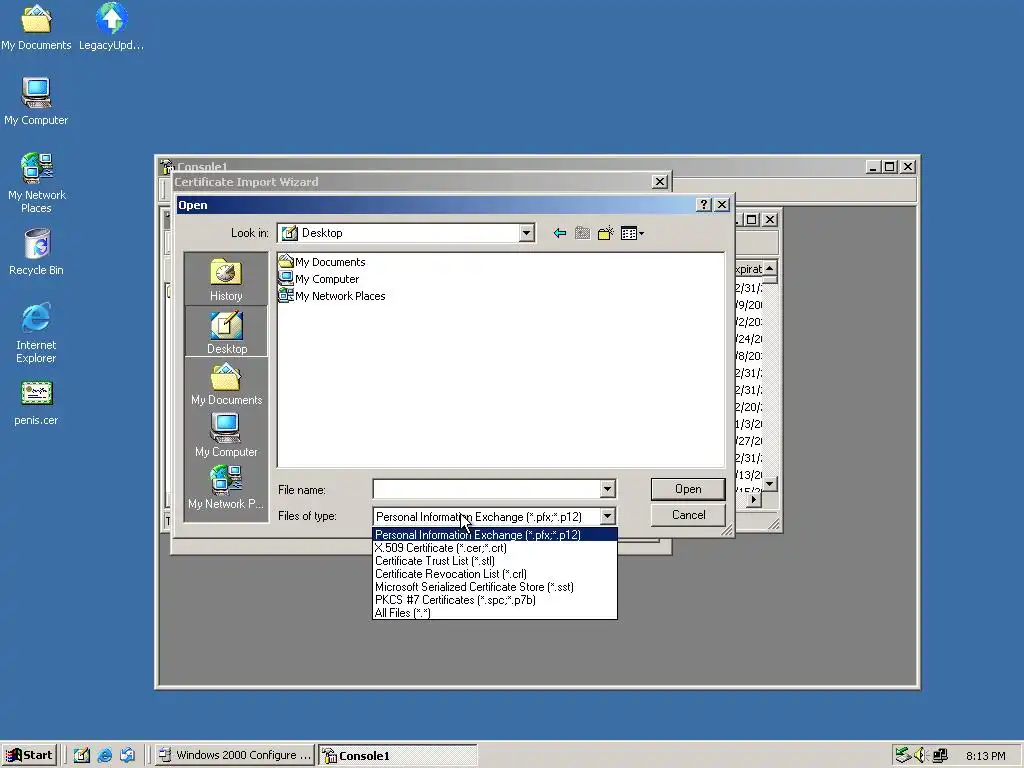1024x768 pixels.
Task: Click inside the File name input field
Action: click(x=487, y=488)
